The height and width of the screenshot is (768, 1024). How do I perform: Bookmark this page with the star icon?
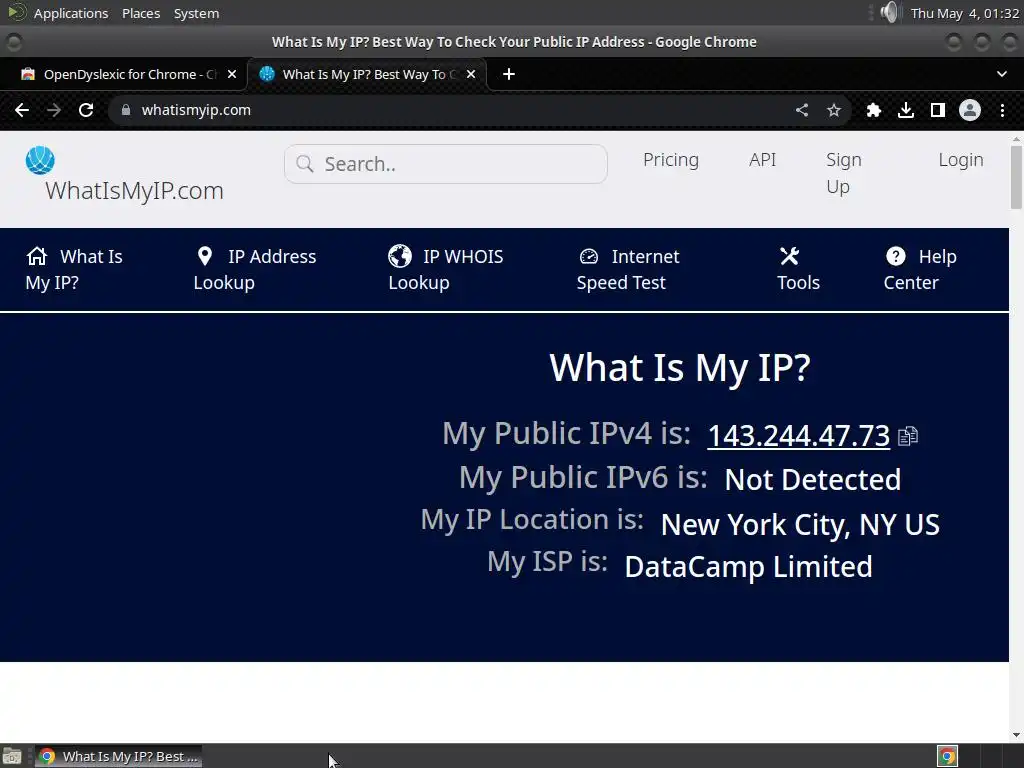tap(834, 110)
